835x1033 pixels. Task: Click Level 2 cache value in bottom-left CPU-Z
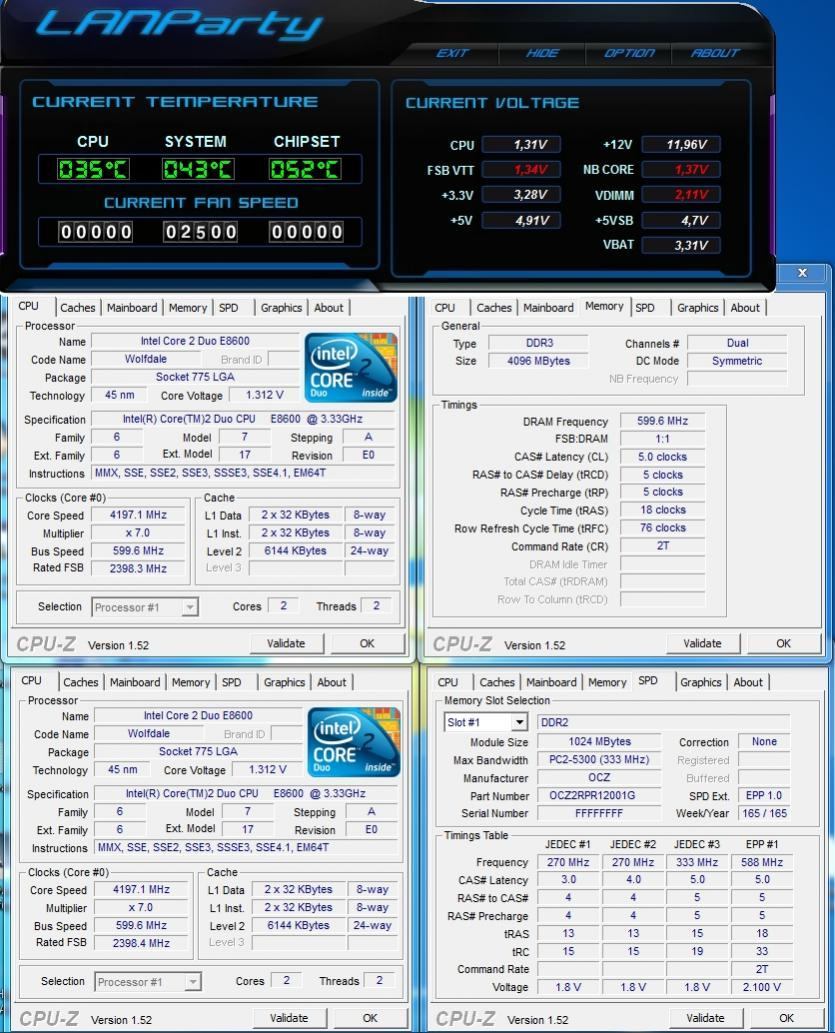(299, 926)
